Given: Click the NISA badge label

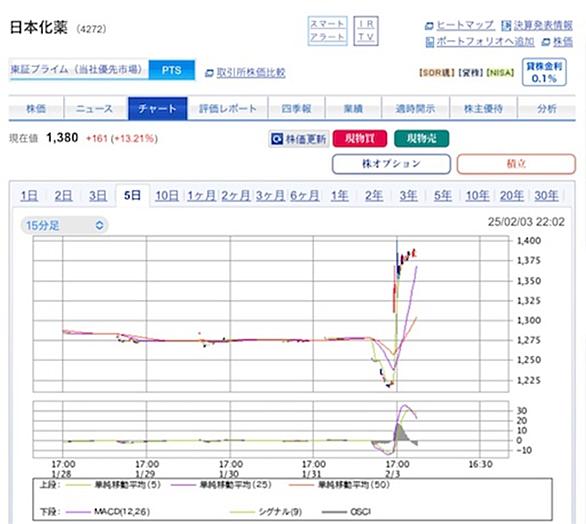Looking at the screenshot, I should click(x=500, y=73).
